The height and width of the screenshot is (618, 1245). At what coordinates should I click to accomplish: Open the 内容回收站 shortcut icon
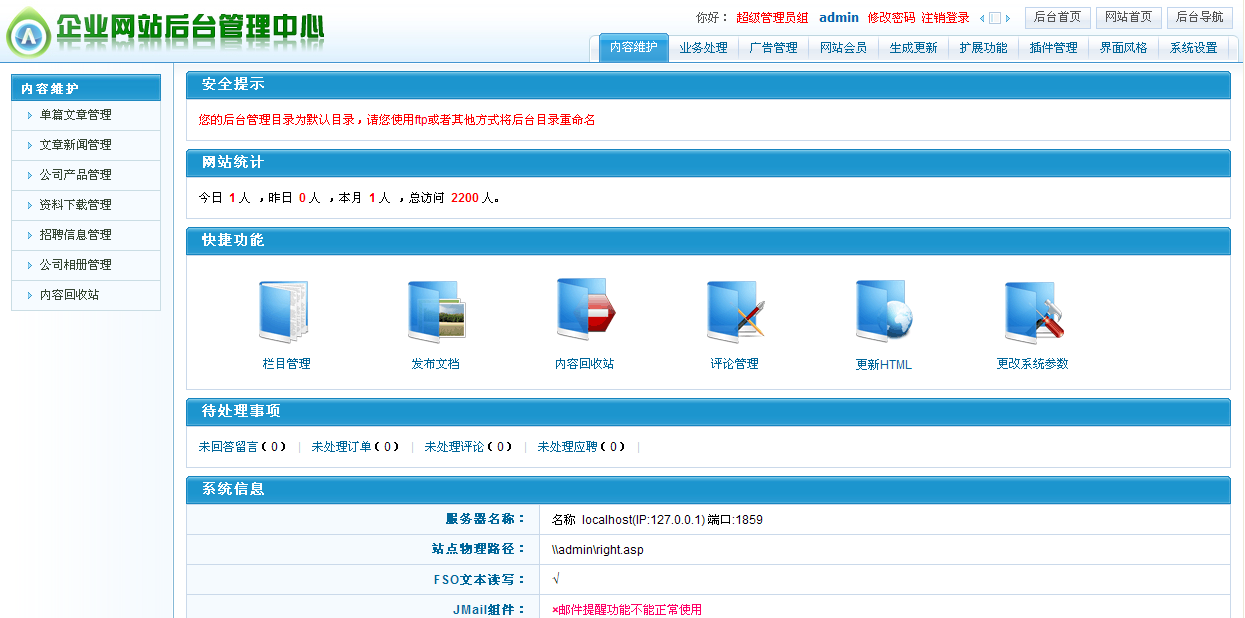click(x=585, y=311)
